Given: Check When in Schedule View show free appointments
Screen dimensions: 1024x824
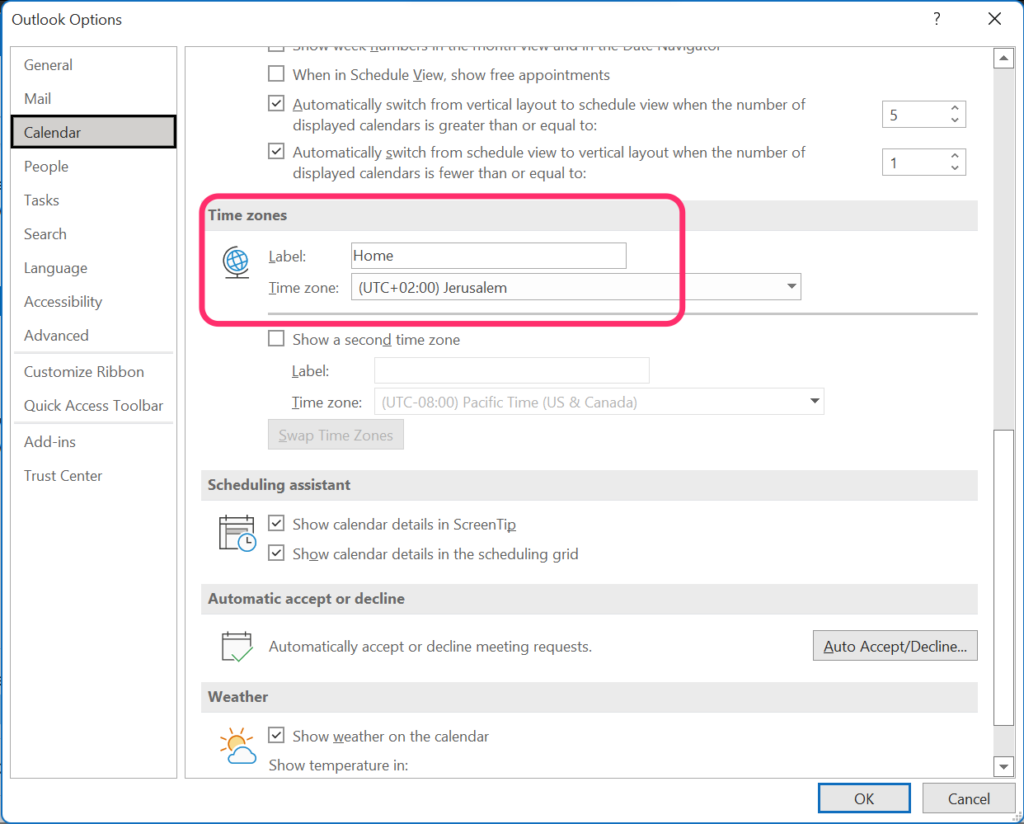Looking at the screenshot, I should [277, 74].
